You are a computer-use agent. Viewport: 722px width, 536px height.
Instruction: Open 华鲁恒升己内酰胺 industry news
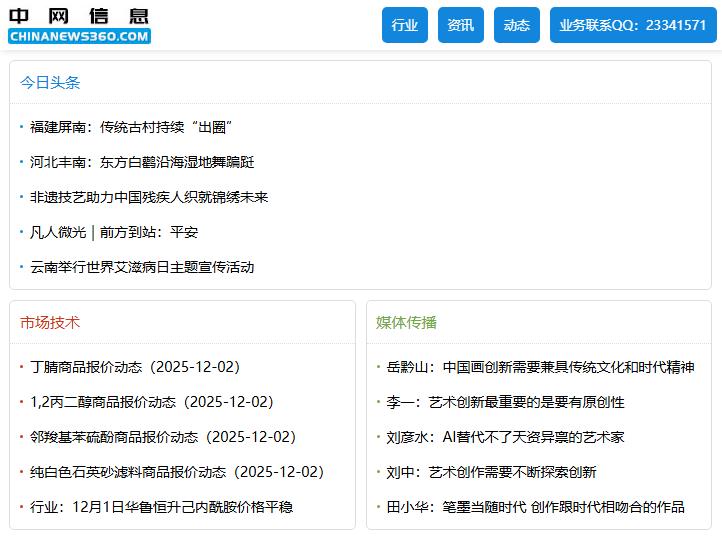[x=161, y=507]
